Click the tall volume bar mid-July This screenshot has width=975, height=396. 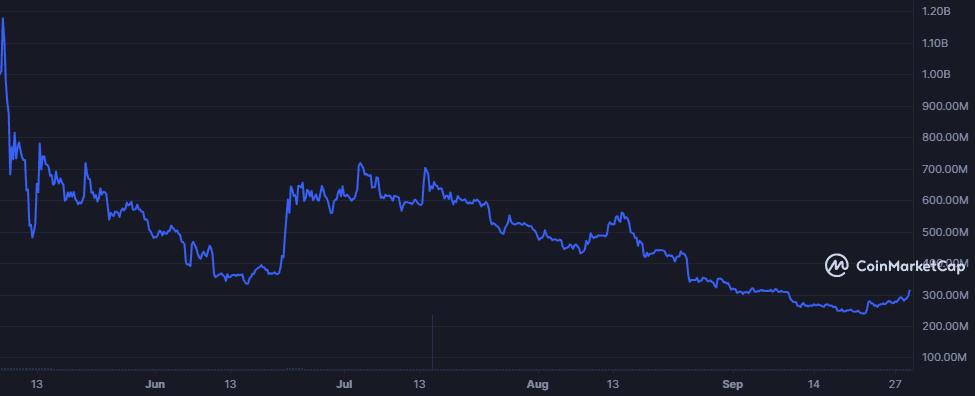point(432,342)
